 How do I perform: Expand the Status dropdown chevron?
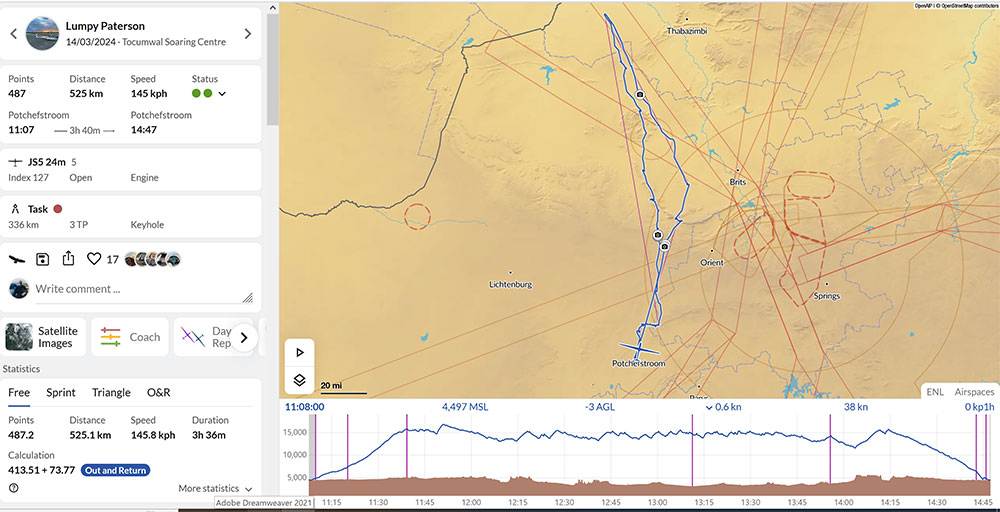(x=222, y=94)
